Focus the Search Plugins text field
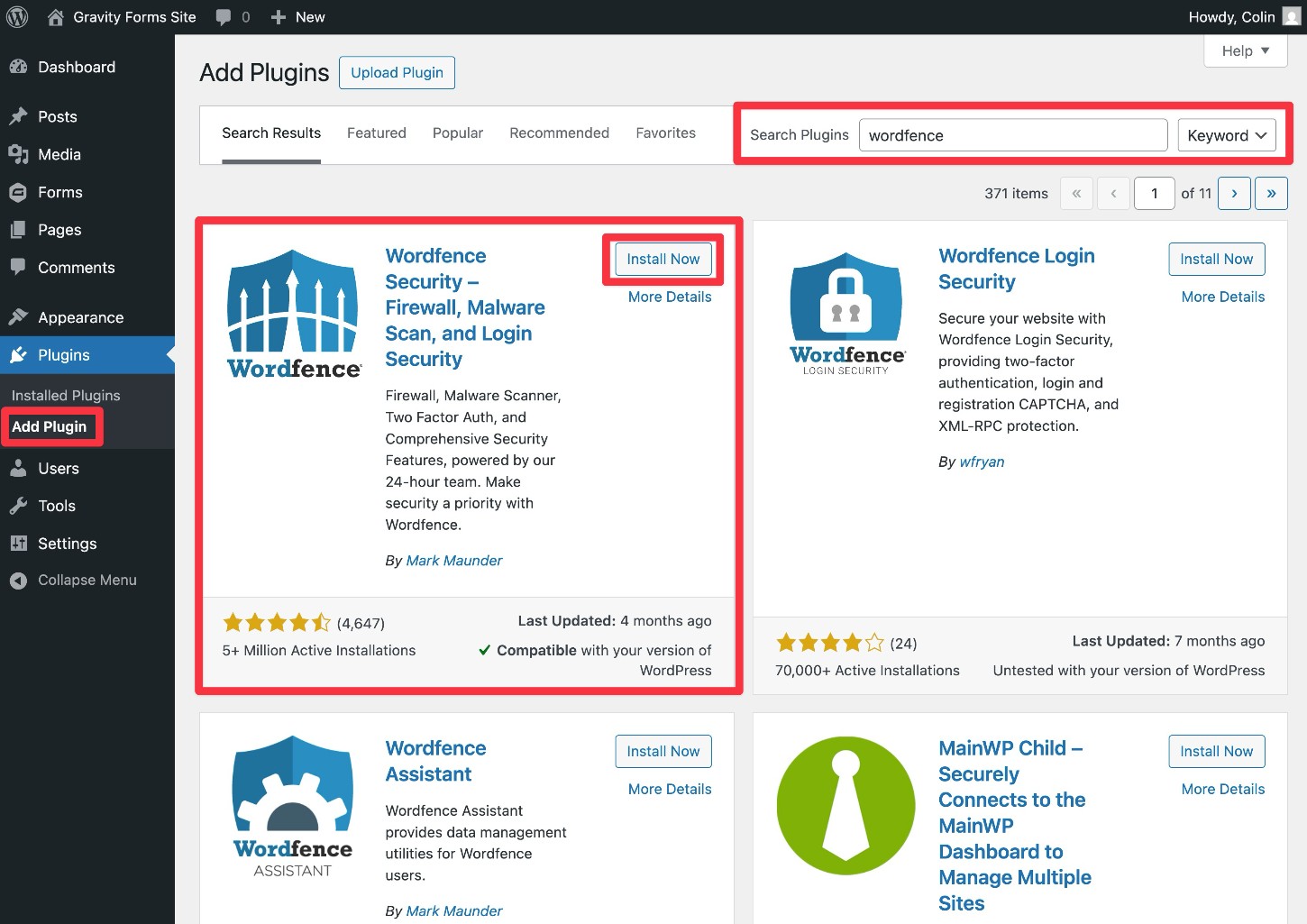 [x=1013, y=135]
